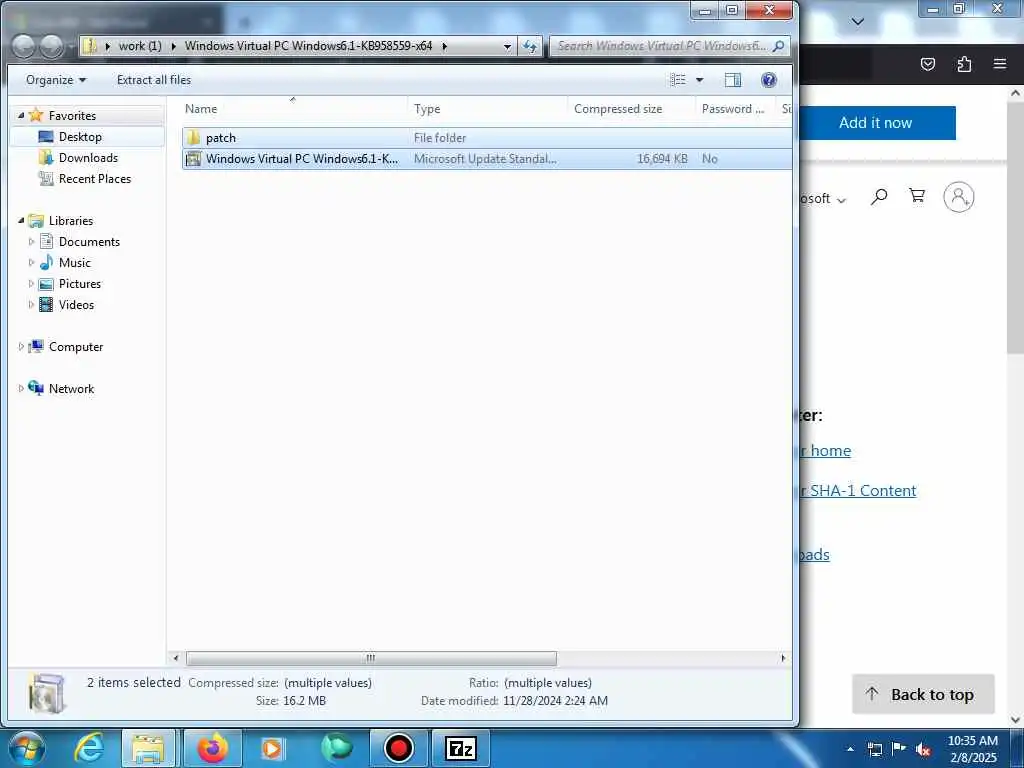Toggle the preview pane icon
The image size is (1024, 768).
click(x=733, y=80)
